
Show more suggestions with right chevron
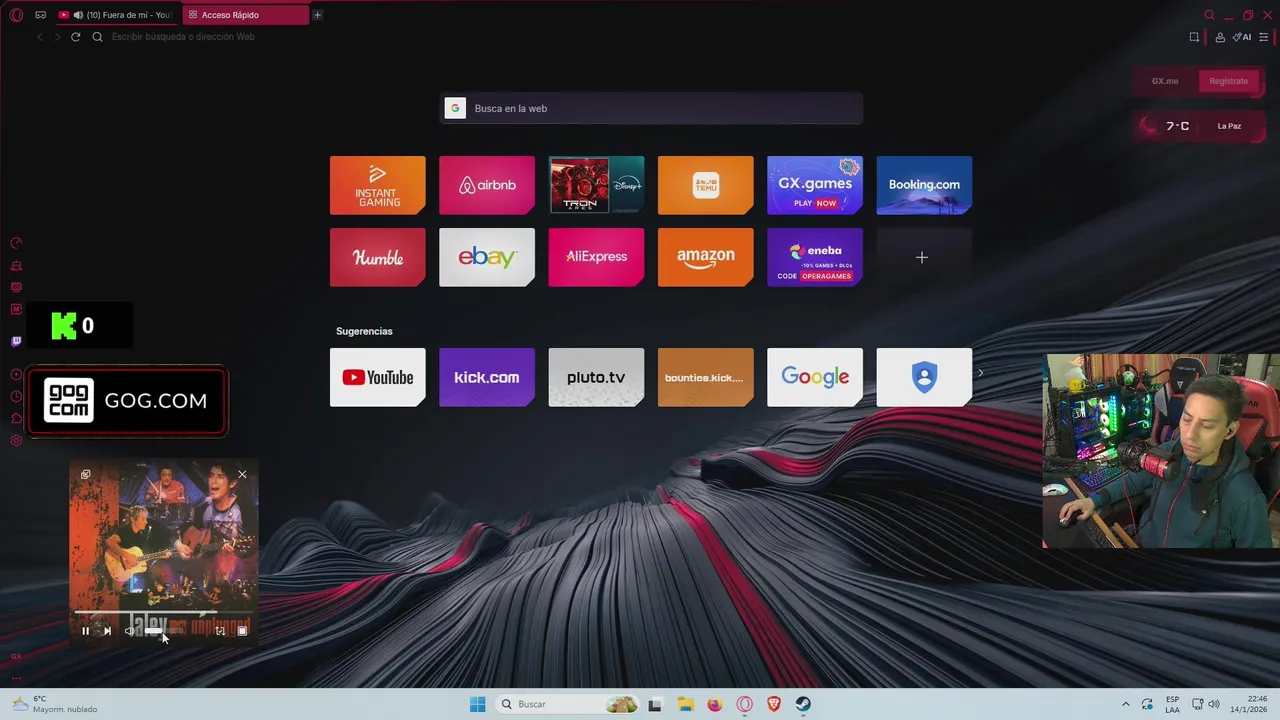tap(980, 373)
